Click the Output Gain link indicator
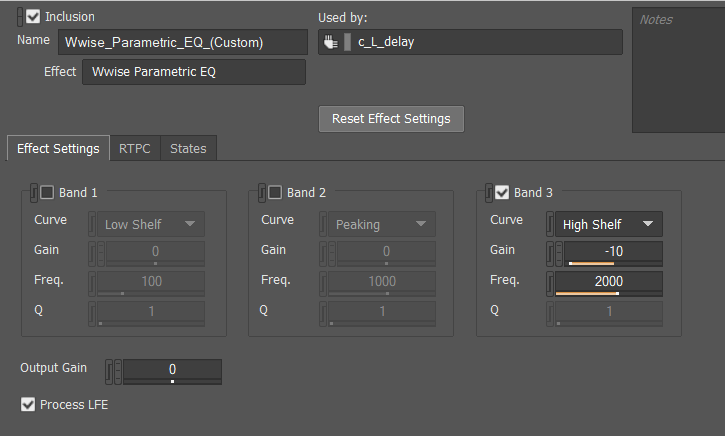 [x=109, y=372]
